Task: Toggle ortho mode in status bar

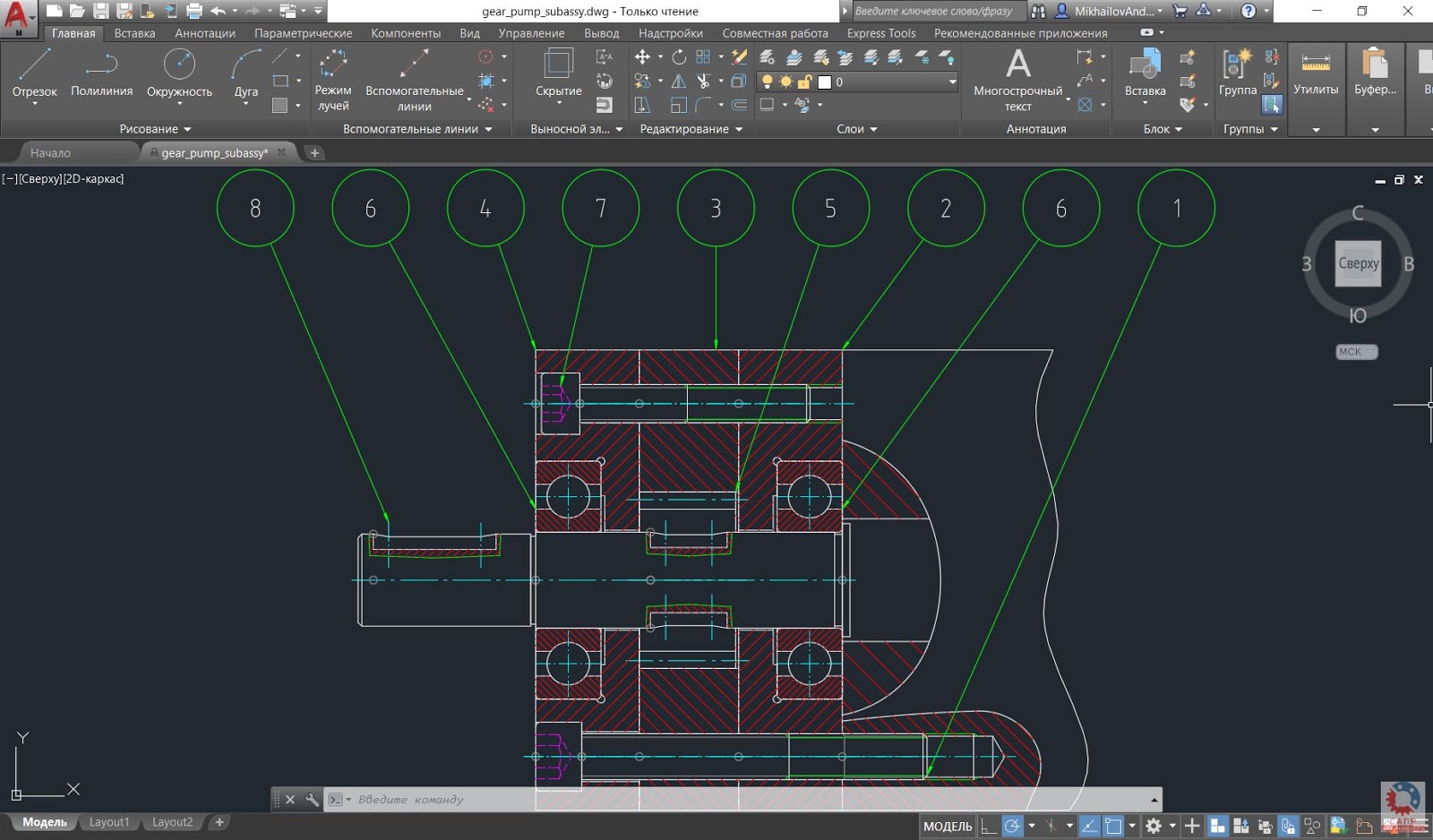Action: point(988,826)
